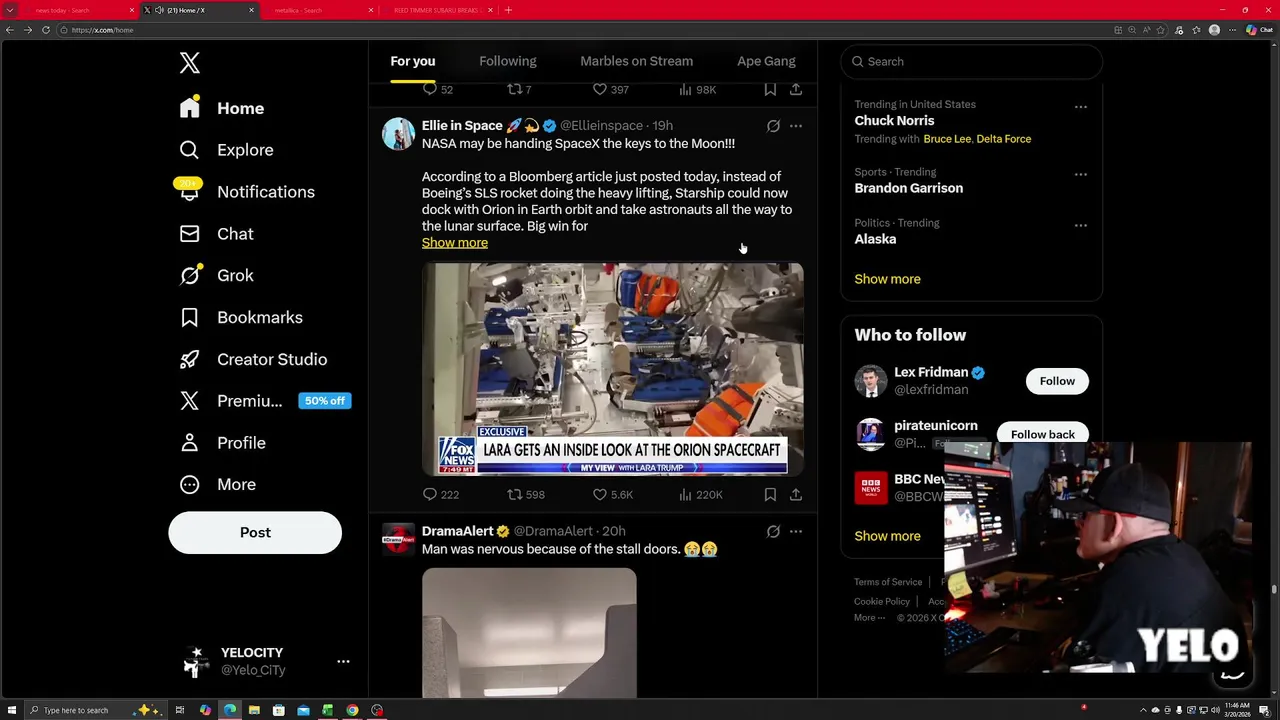
Task: Click the X search field
Action: pyautogui.click(x=971, y=61)
